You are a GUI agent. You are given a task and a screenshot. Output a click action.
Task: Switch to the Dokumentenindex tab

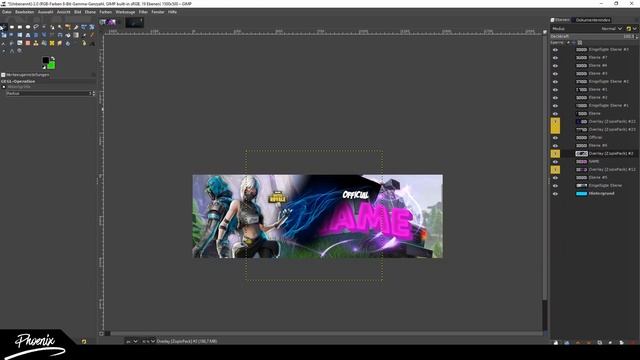[x=592, y=20]
